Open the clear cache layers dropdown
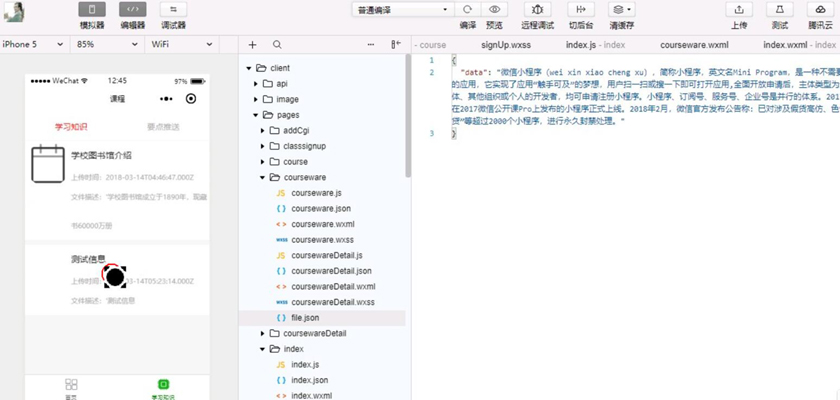Screen dimensions: 840x400 pos(622,10)
